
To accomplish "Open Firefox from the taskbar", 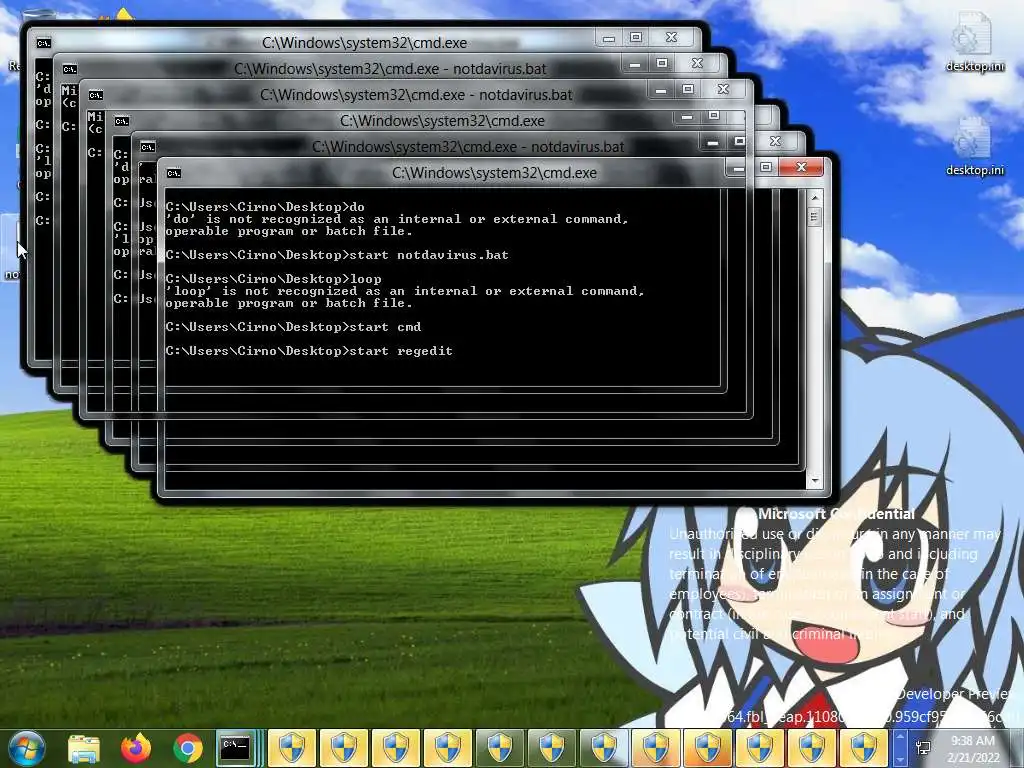I will pyautogui.click(x=136, y=748).
